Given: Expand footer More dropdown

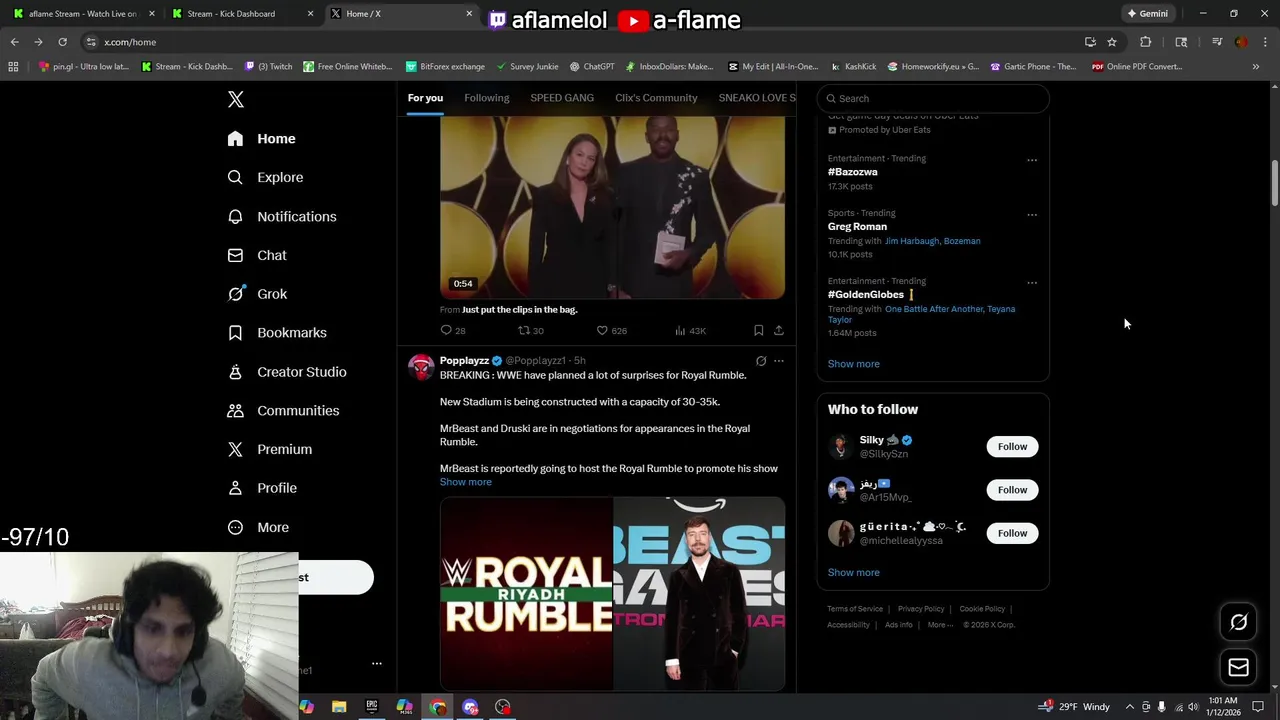Looking at the screenshot, I should (939, 625).
